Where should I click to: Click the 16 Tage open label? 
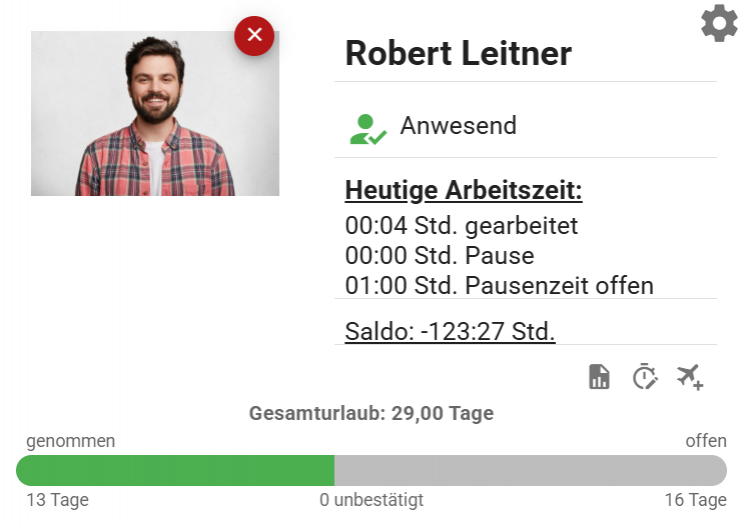pyautogui.click(x=695, y=500)
